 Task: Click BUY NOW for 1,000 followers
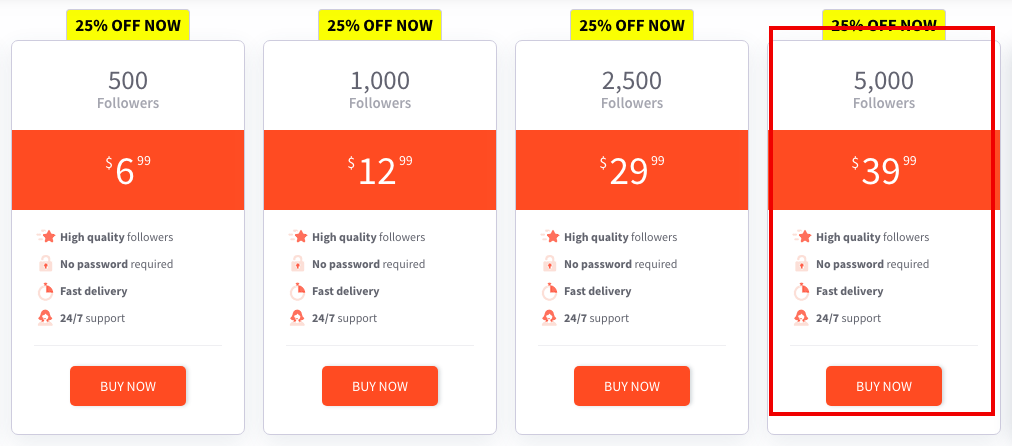pyautogui.click(x=380, y=386)
